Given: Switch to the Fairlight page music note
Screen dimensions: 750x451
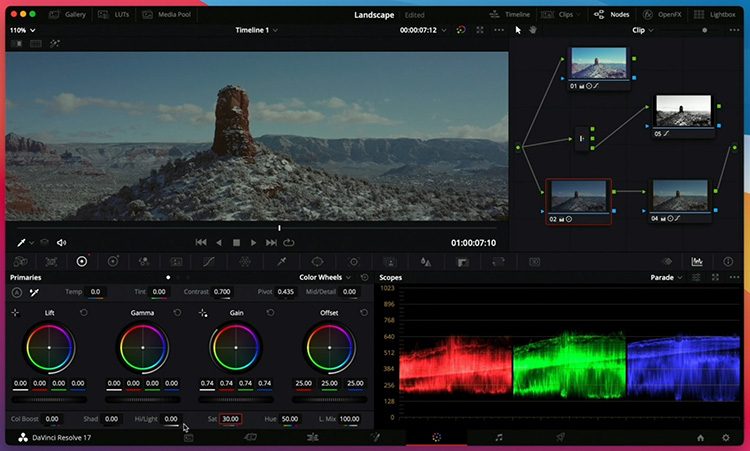Looking at the screenshot, I should pos(499,438).
